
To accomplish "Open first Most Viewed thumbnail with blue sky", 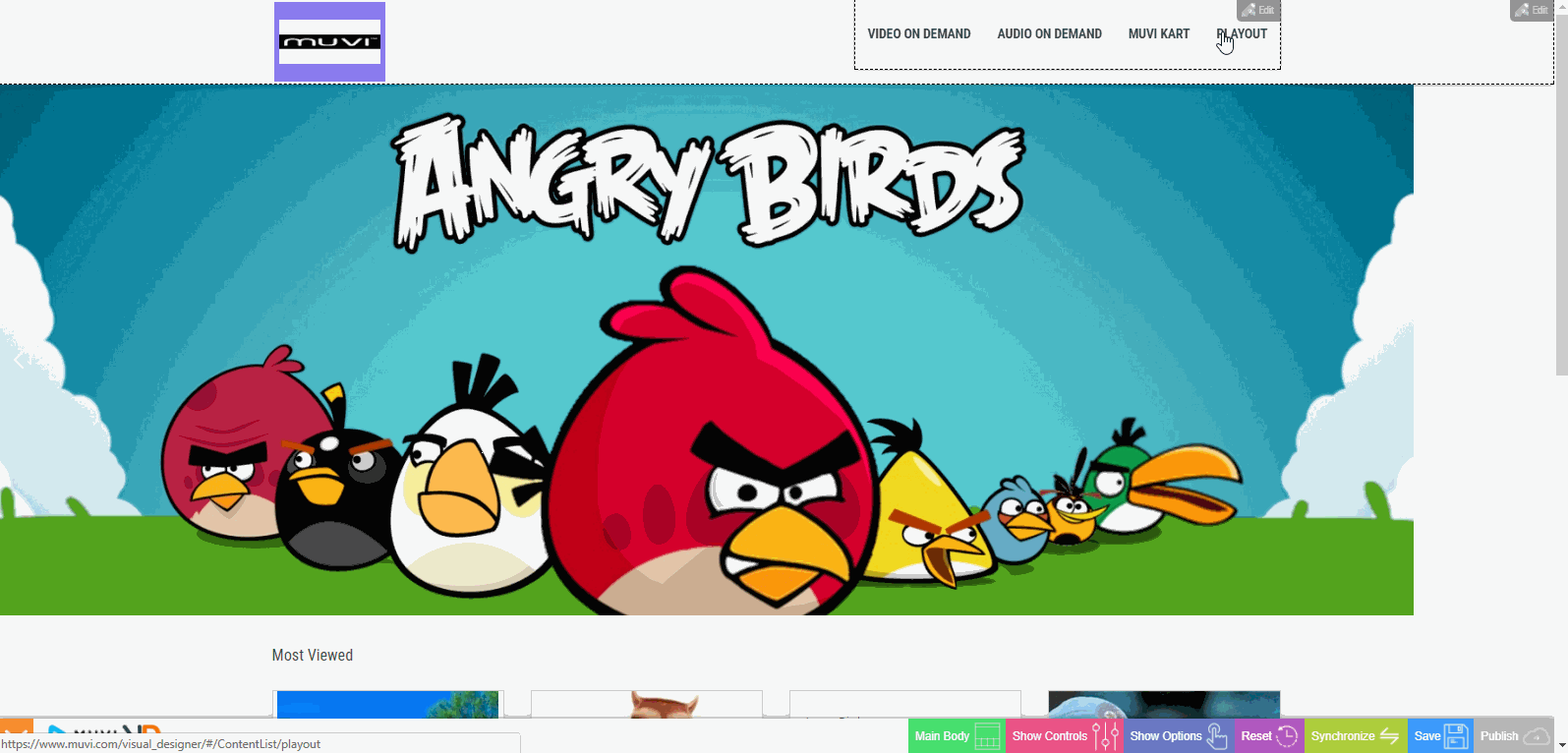I will pos(387,704).
